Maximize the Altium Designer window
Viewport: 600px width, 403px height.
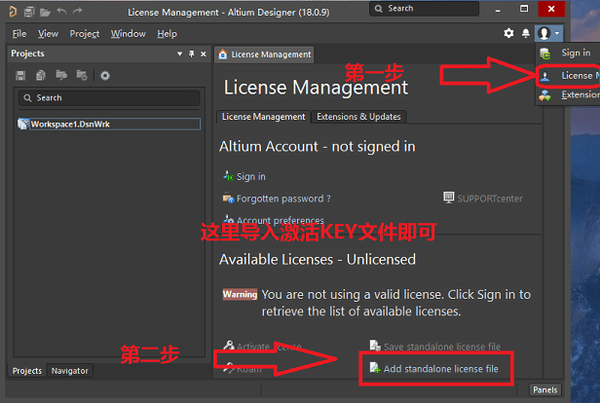[x=524, y=9]
